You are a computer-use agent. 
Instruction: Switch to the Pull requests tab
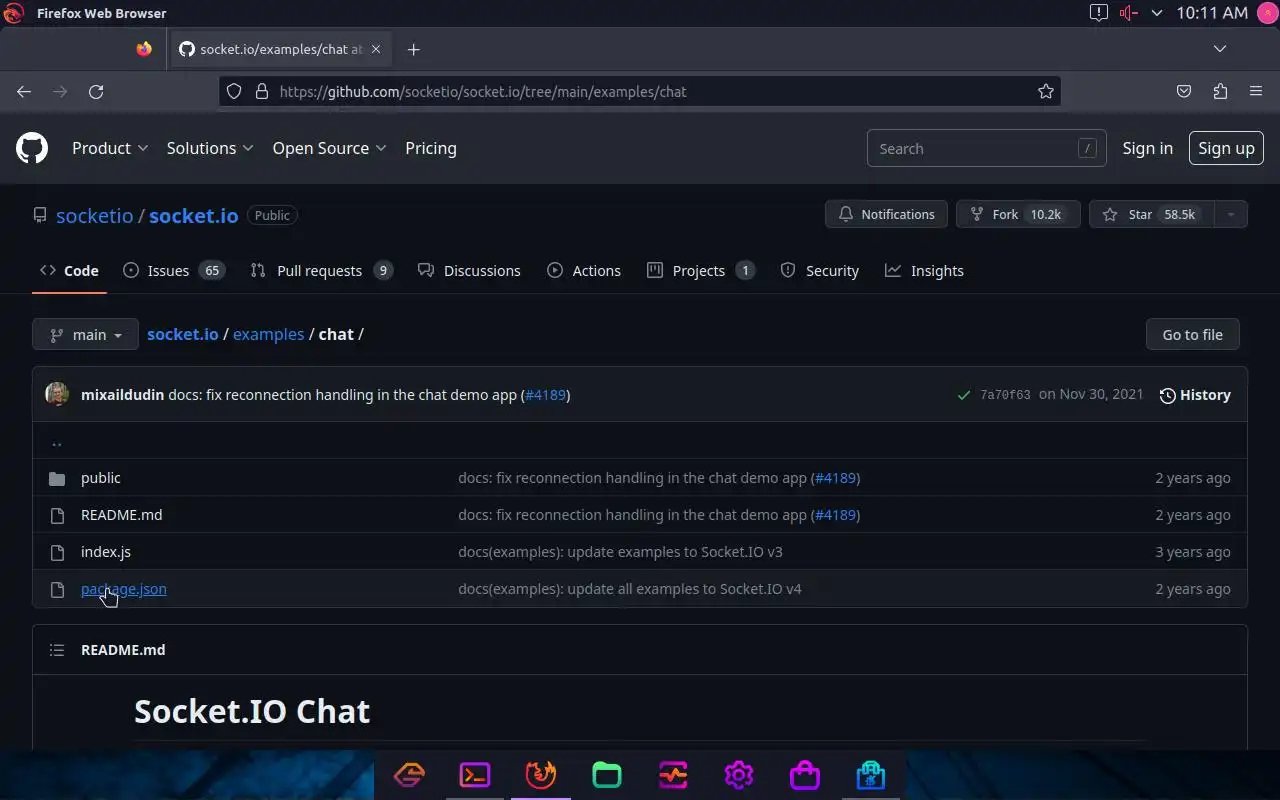tap(321, 271)
